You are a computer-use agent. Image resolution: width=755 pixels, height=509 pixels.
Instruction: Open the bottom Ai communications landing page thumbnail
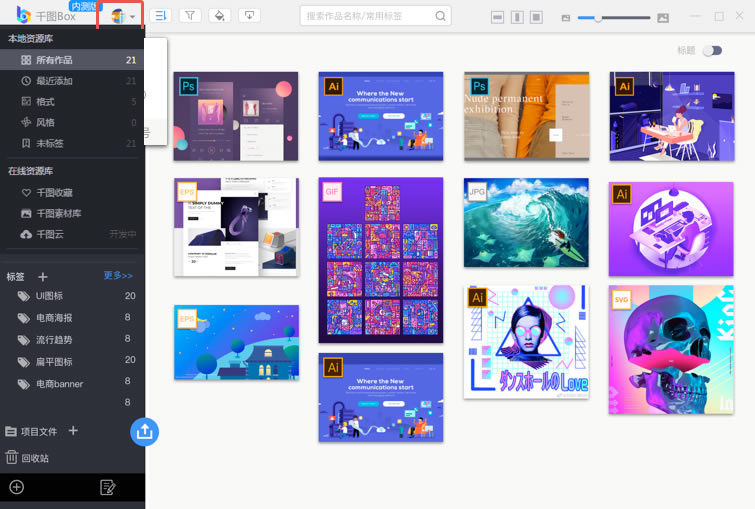(381, 397)
